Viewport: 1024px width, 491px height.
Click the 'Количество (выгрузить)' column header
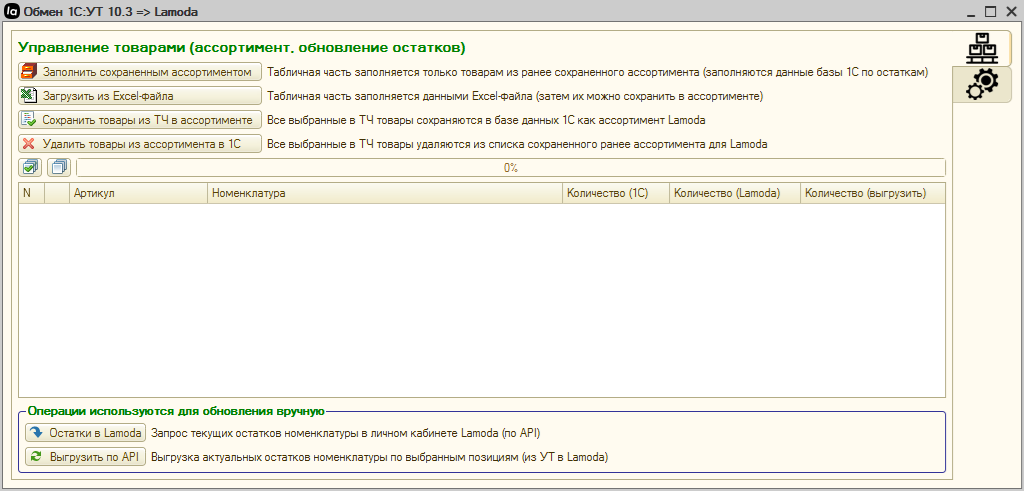[x=872, y=193]
